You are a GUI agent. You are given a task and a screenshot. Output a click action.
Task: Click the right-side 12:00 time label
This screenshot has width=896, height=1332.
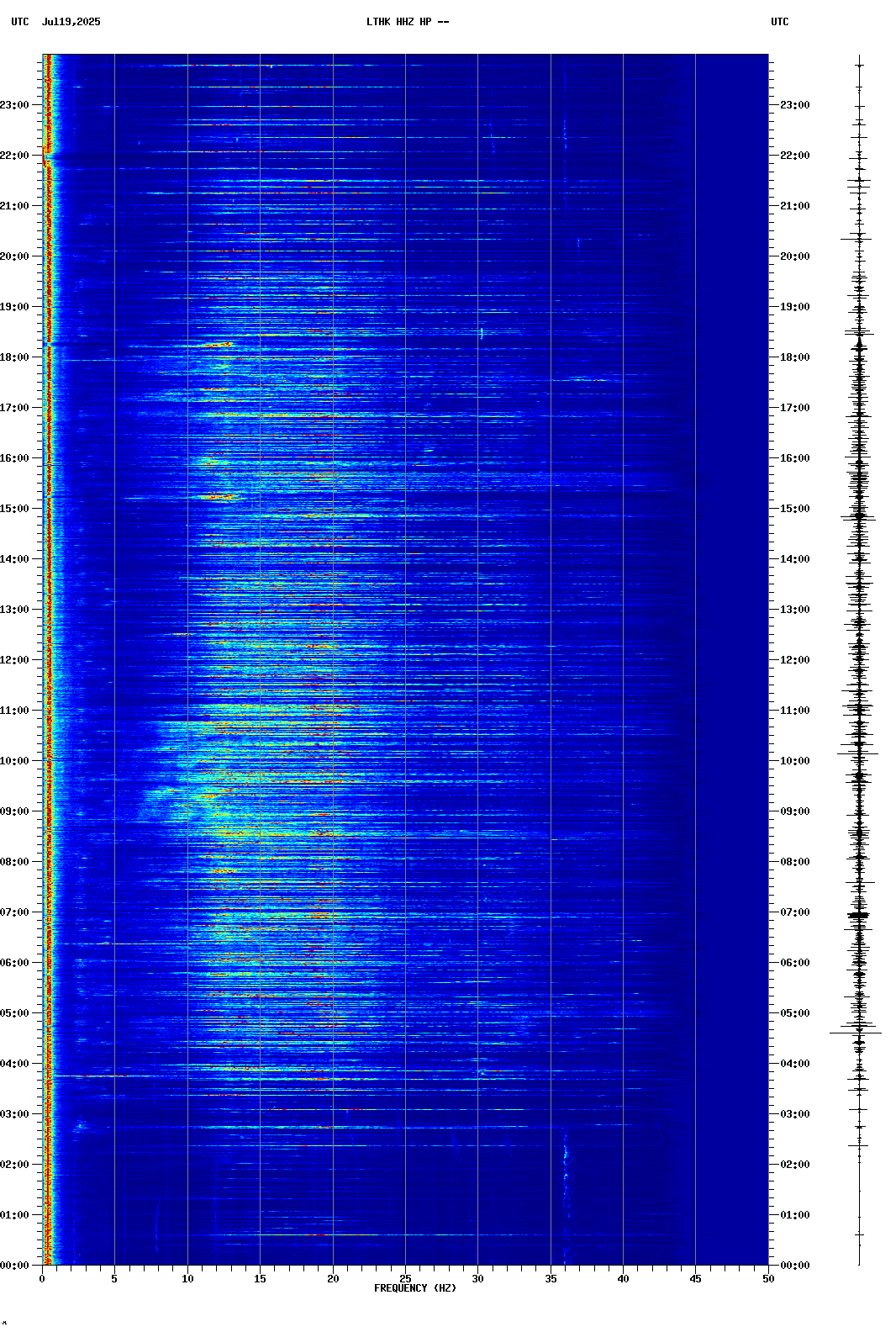pyautogui.click(x=795, y=660)
